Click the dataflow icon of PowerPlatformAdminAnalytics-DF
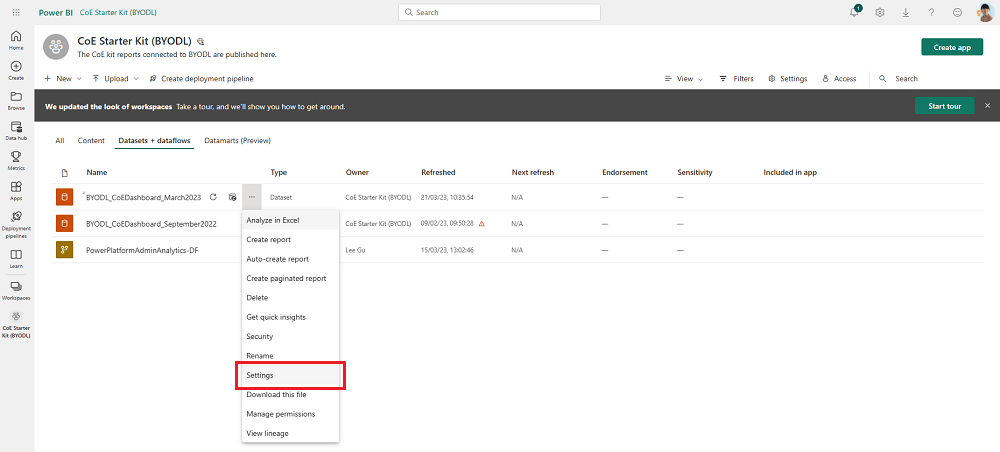The height and width of the screenshot is (452, 1000). pyautogui.click(x=64, y=250)
